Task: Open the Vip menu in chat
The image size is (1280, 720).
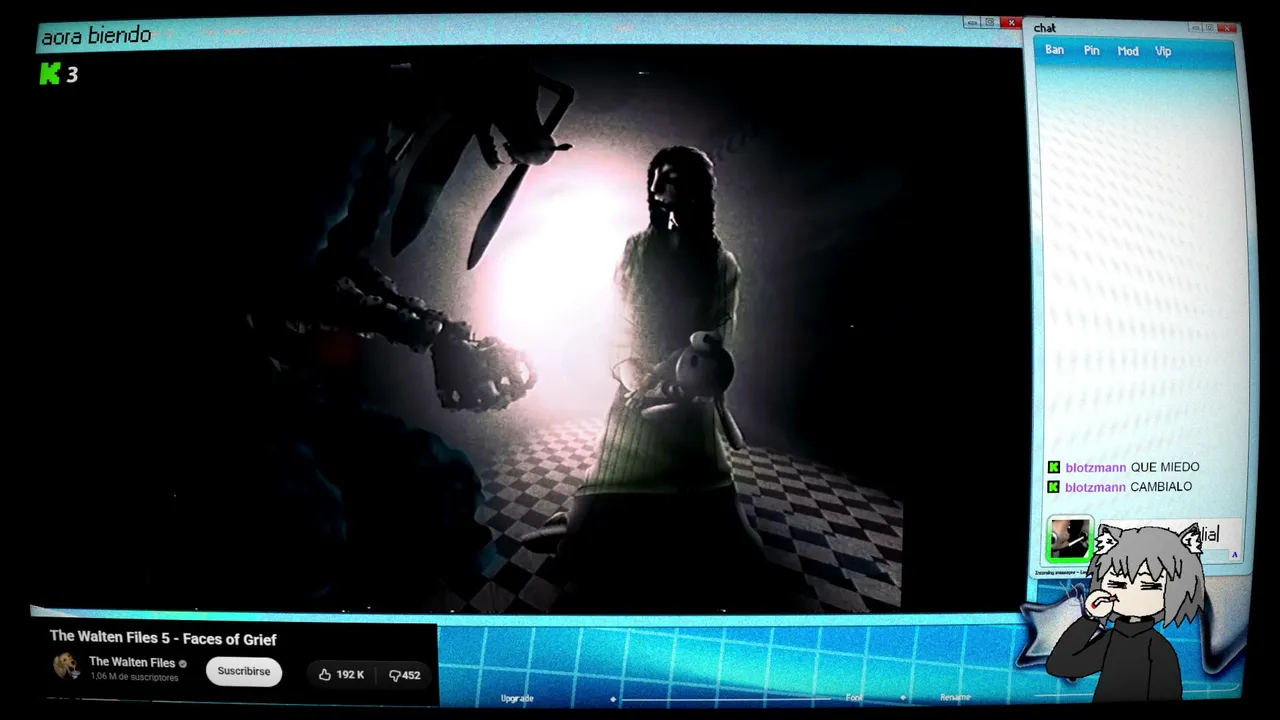Action: [1163, 51]
